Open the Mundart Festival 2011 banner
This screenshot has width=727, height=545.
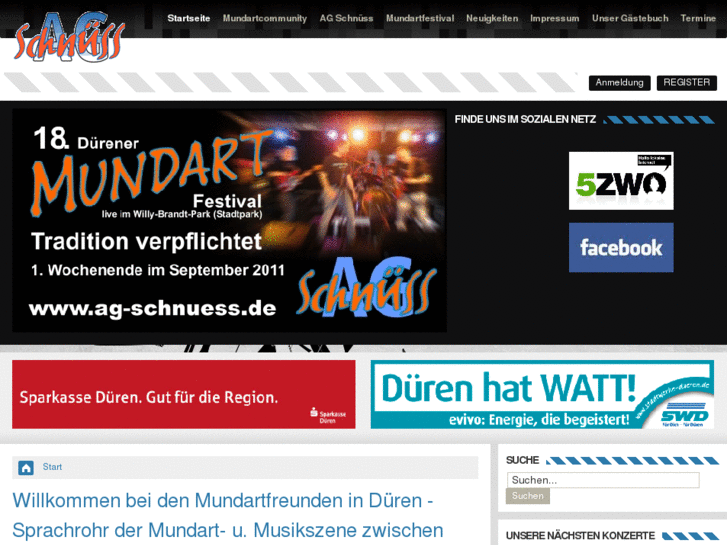[x=229, y=220]
